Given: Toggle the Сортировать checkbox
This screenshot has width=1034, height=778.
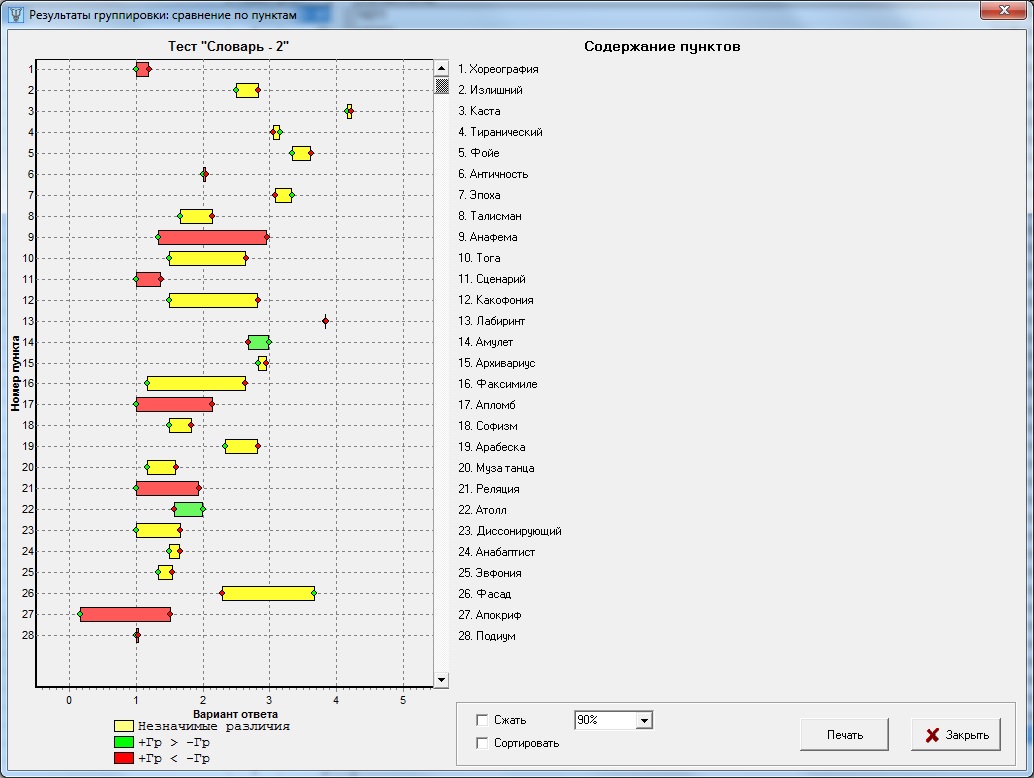Looking at the screenshot, I should (x=483, y=743).
